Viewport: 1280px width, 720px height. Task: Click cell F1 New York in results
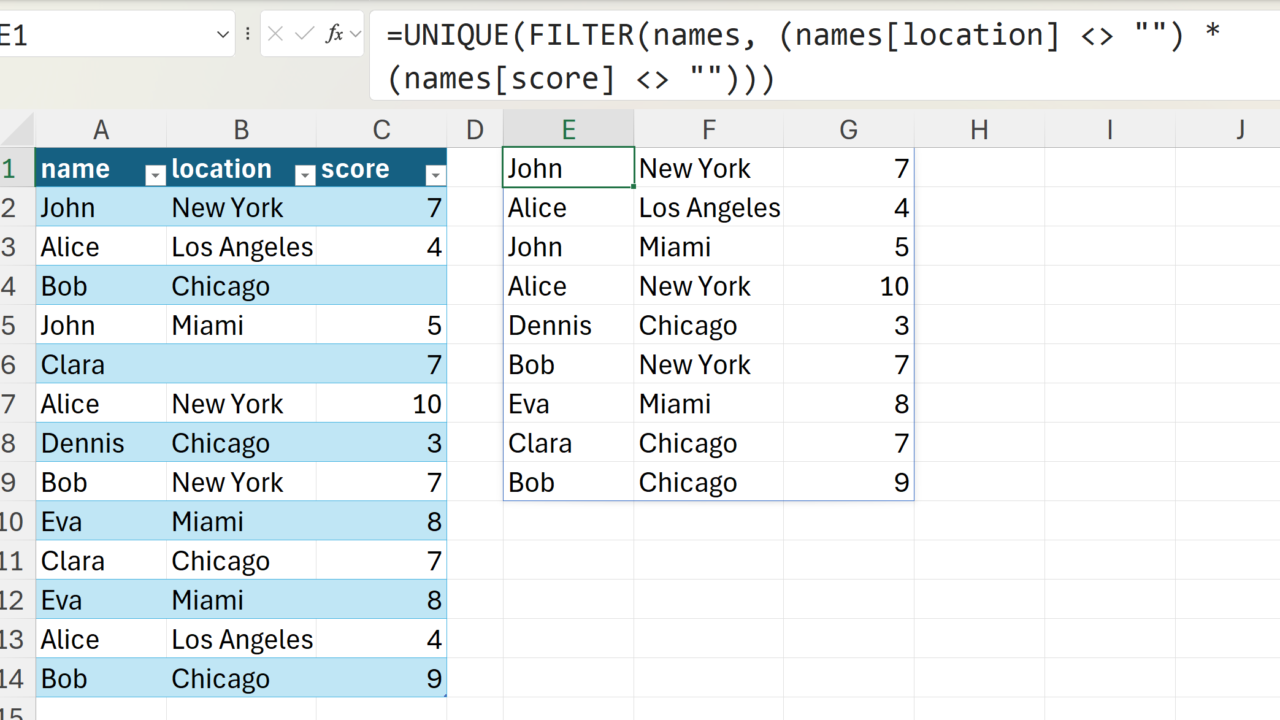tap(708, 168)
